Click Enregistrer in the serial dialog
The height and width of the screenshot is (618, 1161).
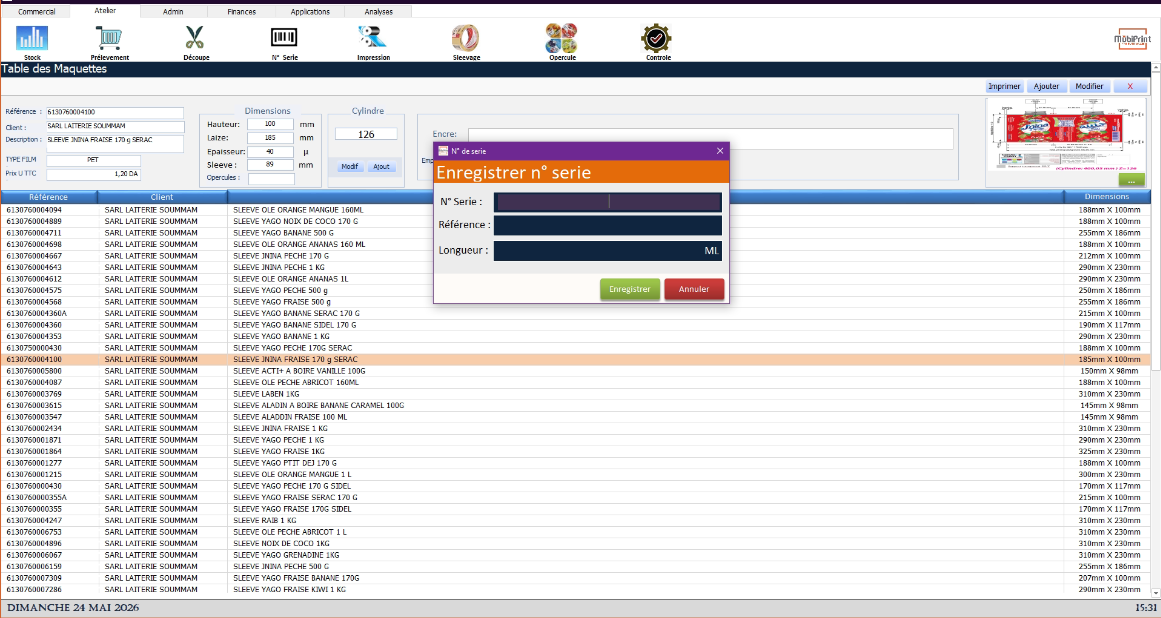629,289
